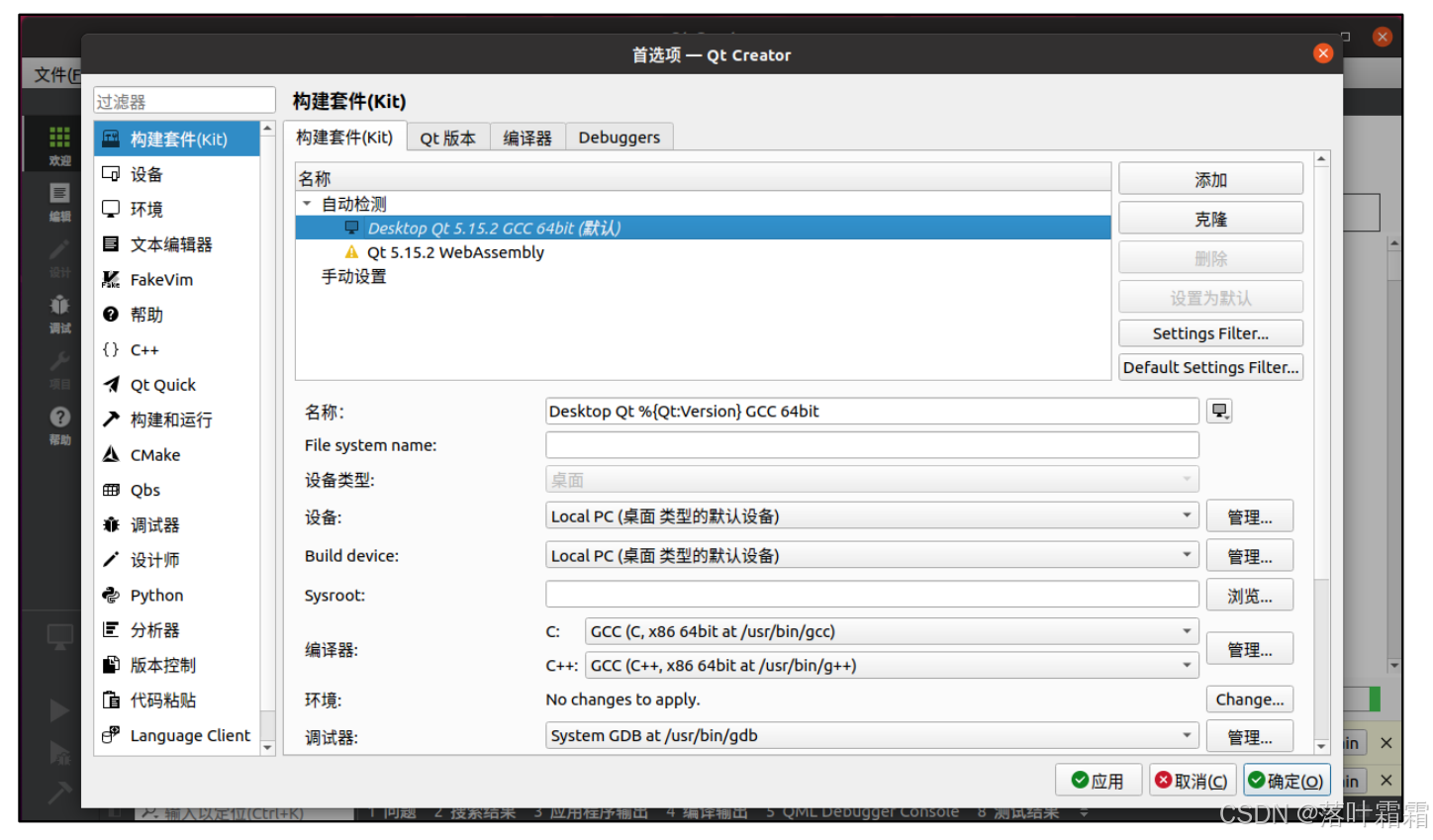Viewport: 1433px width, 840px height.
Task: Open the Python settings category
Action: click(177, 596)
